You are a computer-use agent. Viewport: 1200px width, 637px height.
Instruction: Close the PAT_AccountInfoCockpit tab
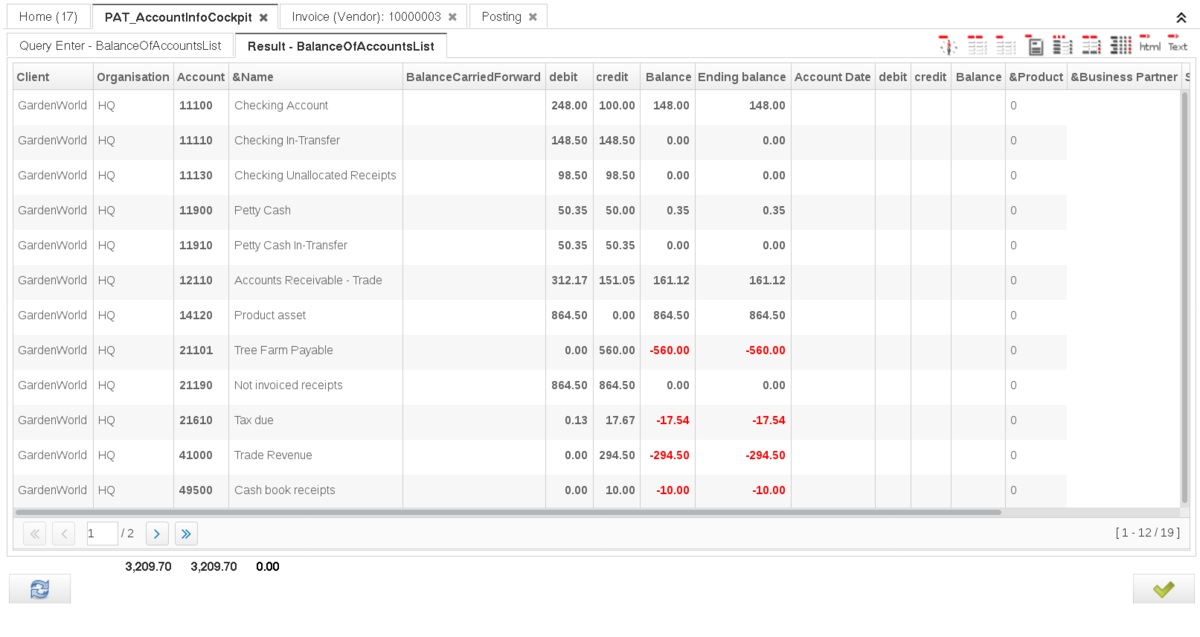click(263, 17)
